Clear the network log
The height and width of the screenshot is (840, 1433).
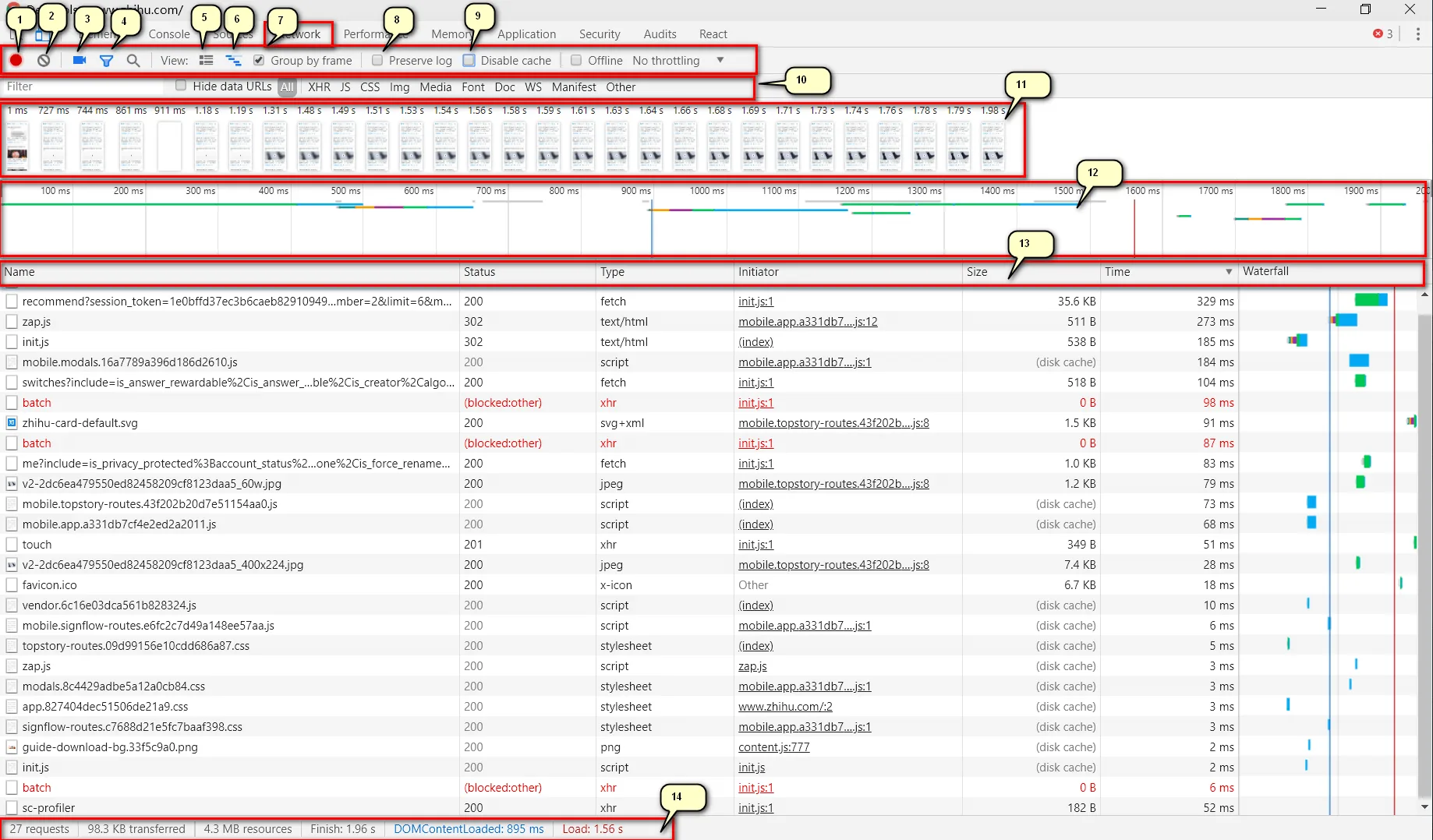44,60
